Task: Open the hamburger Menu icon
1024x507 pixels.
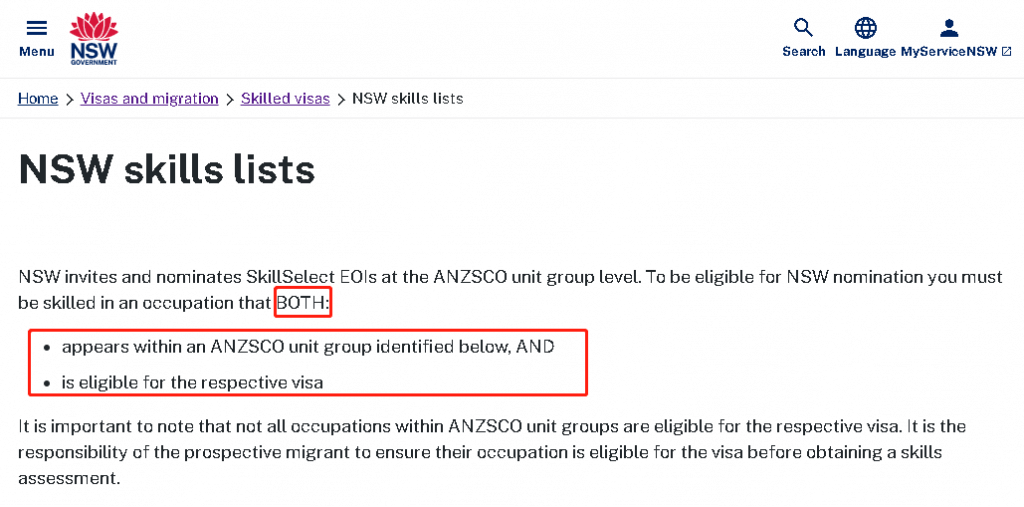Action: 37,28
